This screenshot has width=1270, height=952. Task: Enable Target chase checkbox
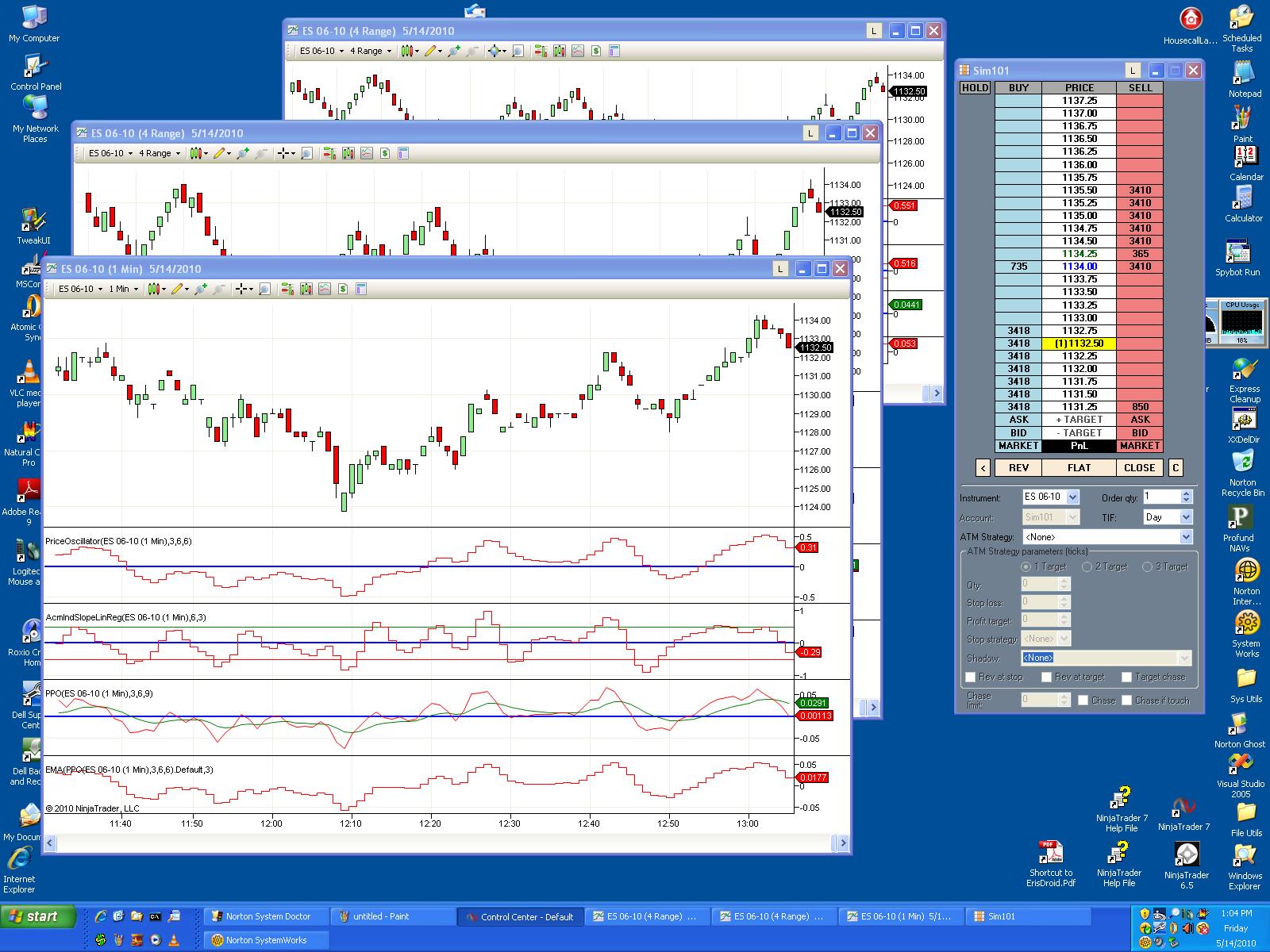pyautogui.click(x=1126, y=678)
